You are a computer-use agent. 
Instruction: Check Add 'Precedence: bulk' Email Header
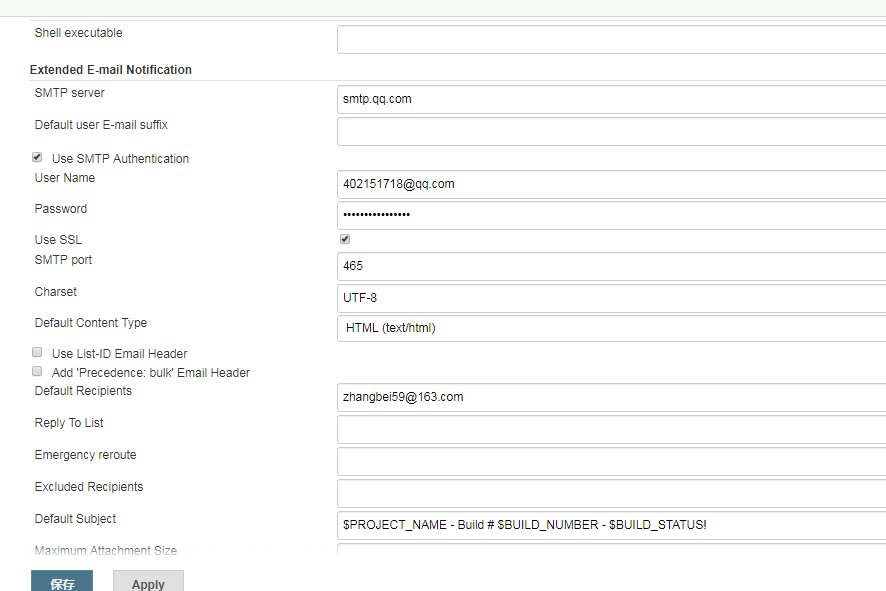click(x=37, y=371)
